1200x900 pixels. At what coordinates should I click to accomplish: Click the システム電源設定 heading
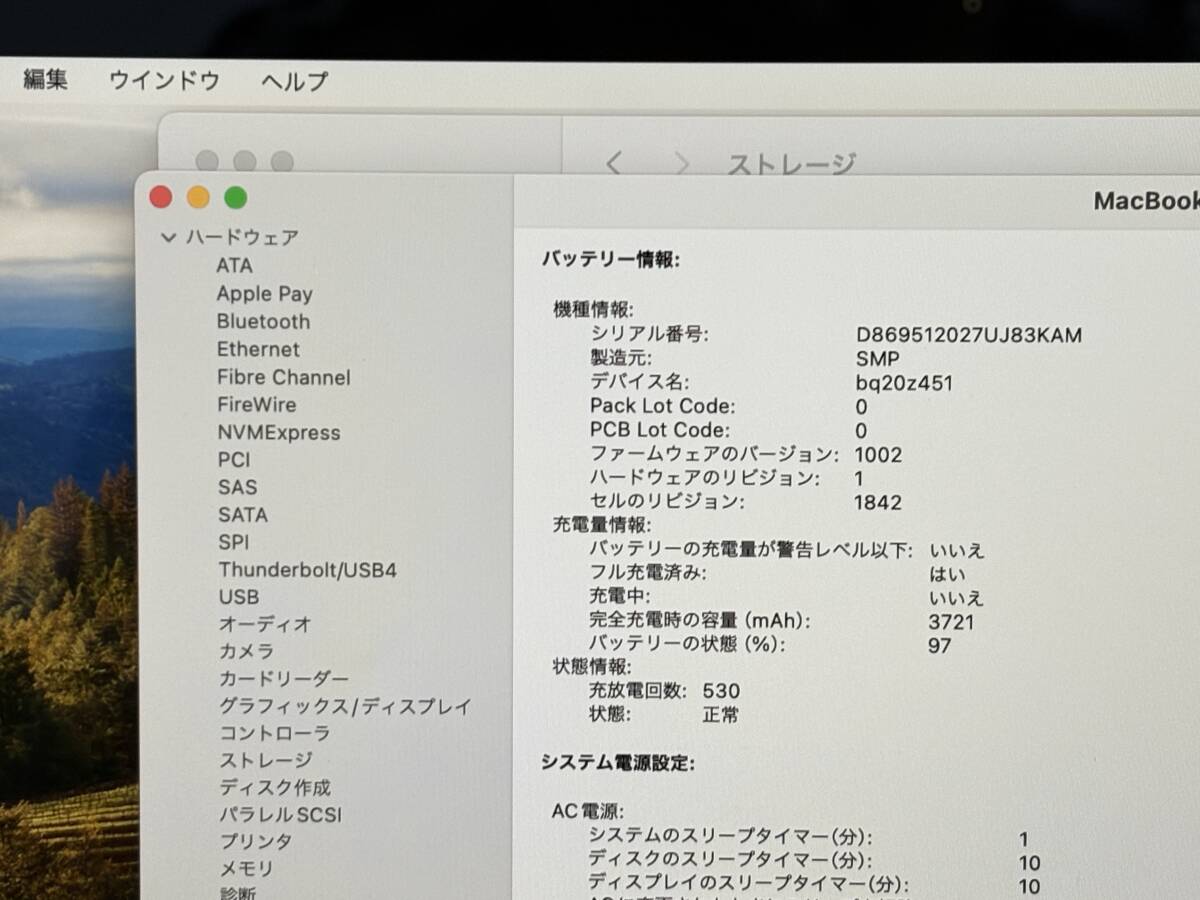pyautogui.click(x=618, y=762)
